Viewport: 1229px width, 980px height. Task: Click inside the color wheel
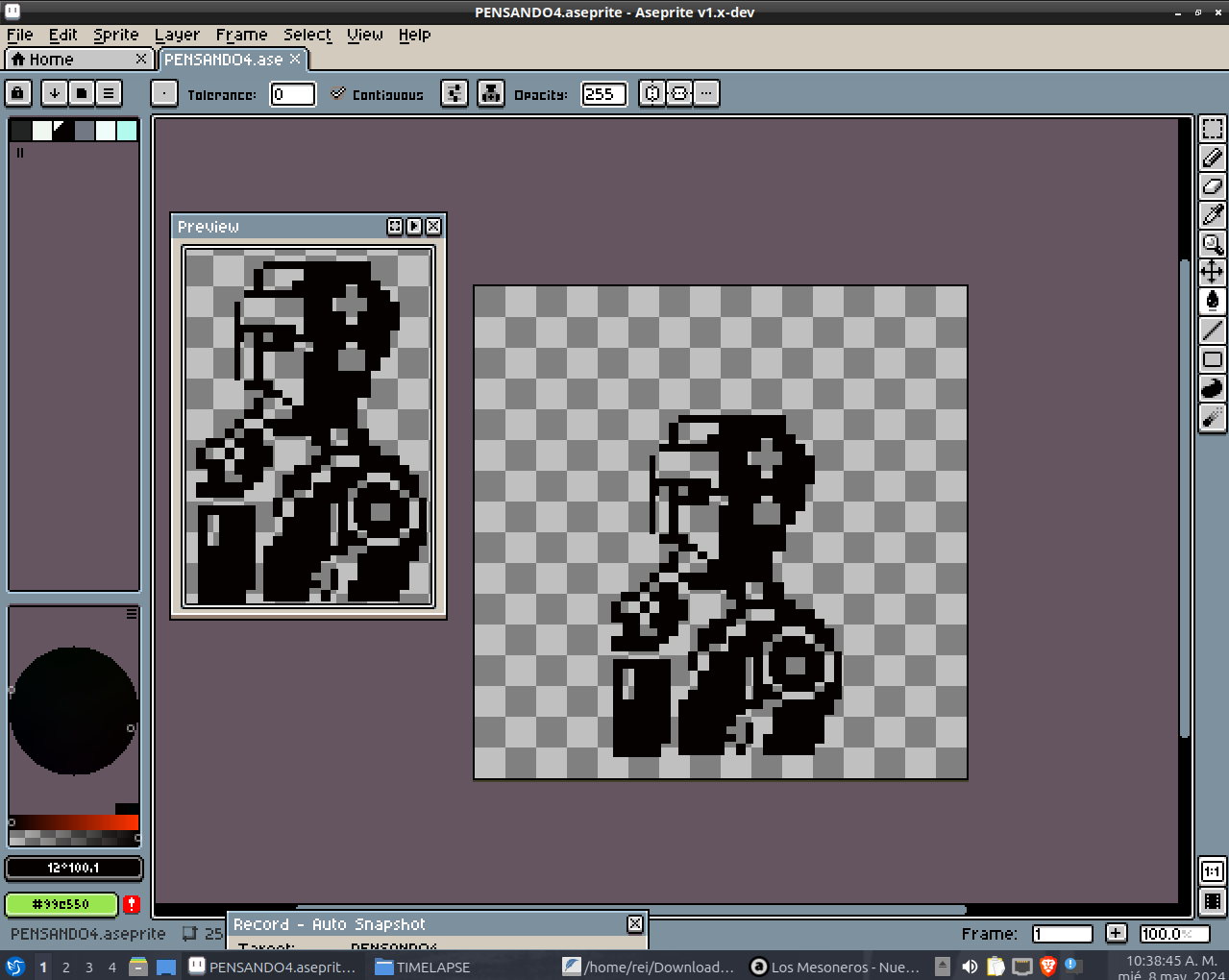[74, 711]
